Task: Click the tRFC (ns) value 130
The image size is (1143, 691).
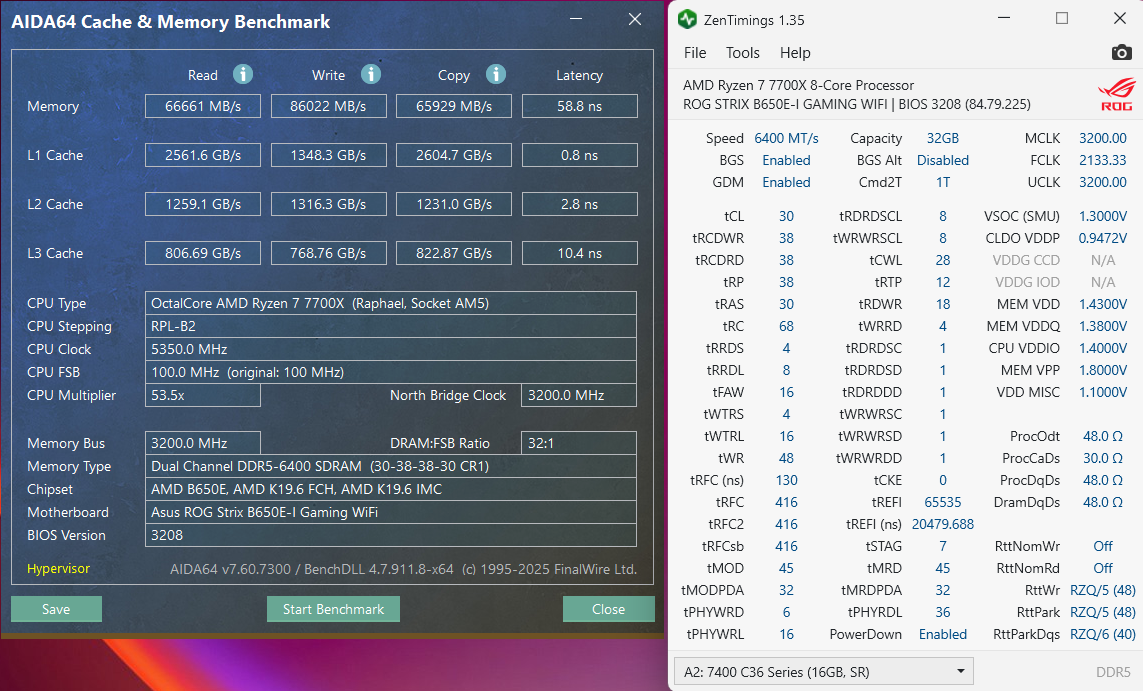Action: 786,480
